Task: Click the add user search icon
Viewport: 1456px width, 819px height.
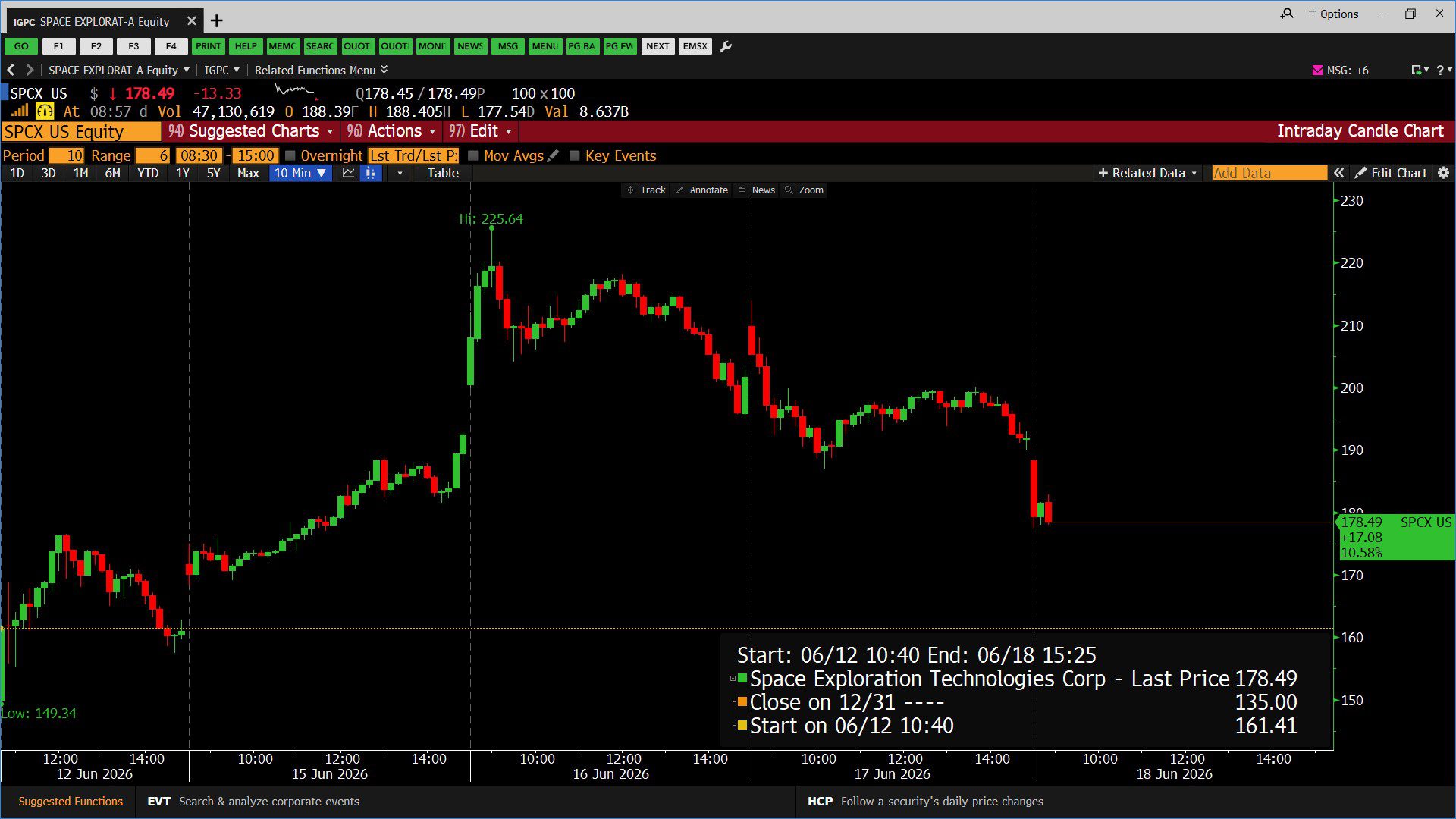Action: [1287, 14]
